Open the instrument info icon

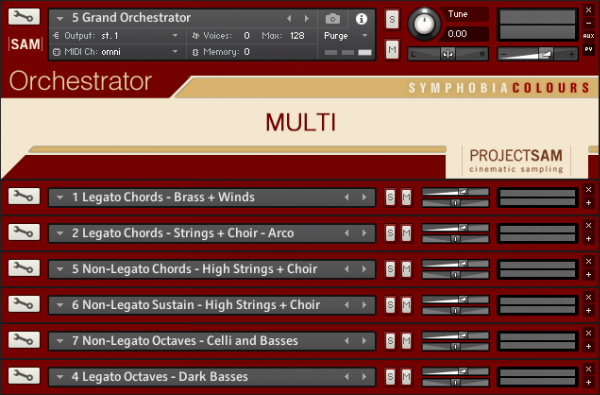tap(361, 18)
